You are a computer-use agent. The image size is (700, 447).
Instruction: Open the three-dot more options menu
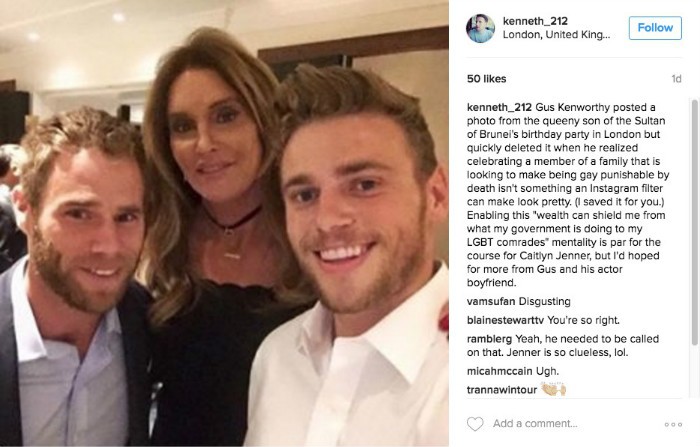coord(673,424)
